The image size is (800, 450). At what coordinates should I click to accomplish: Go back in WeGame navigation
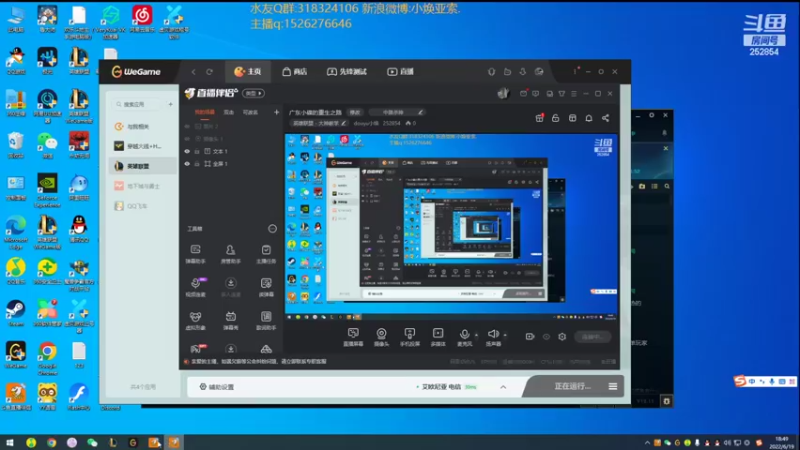coord(193,71)
